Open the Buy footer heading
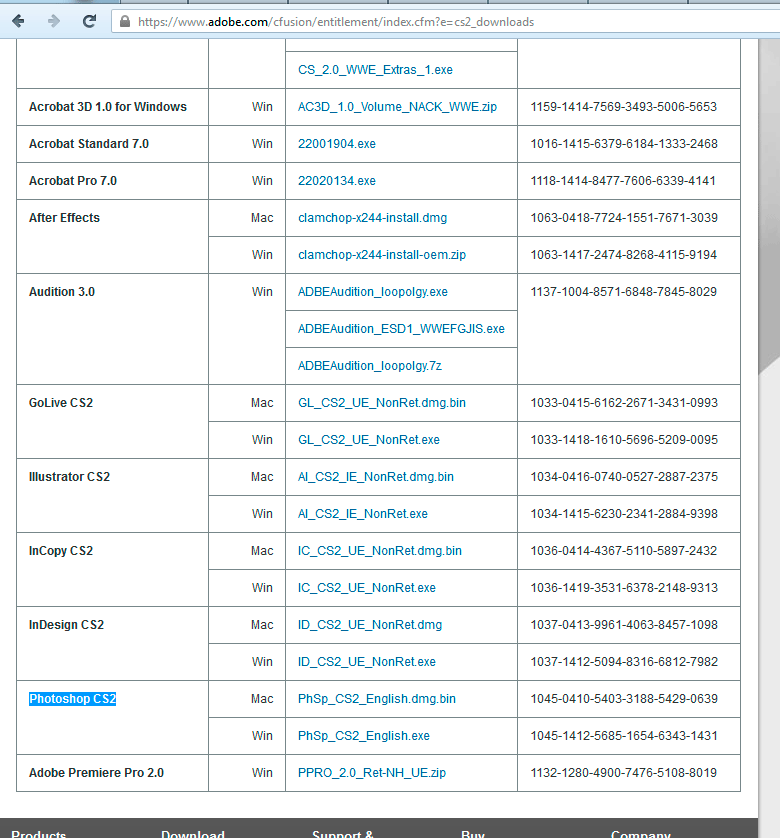Viewport: 780px width, 838px height. 473,834
